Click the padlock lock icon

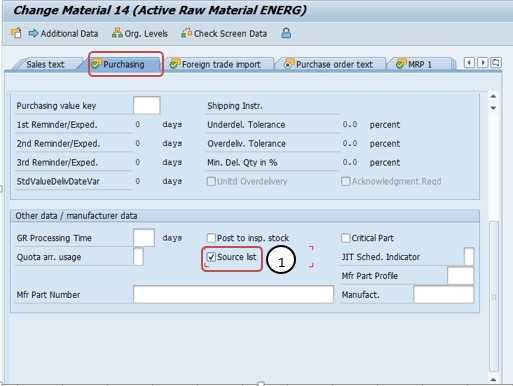pyautogui.click(x=286, y=33)
